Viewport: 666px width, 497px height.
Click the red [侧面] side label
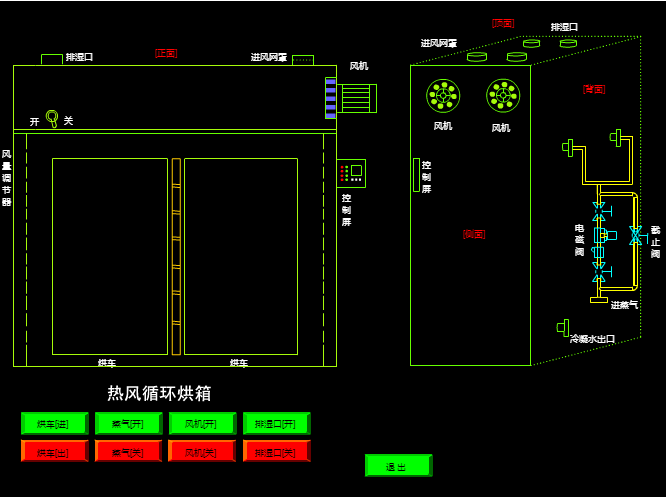474,234
